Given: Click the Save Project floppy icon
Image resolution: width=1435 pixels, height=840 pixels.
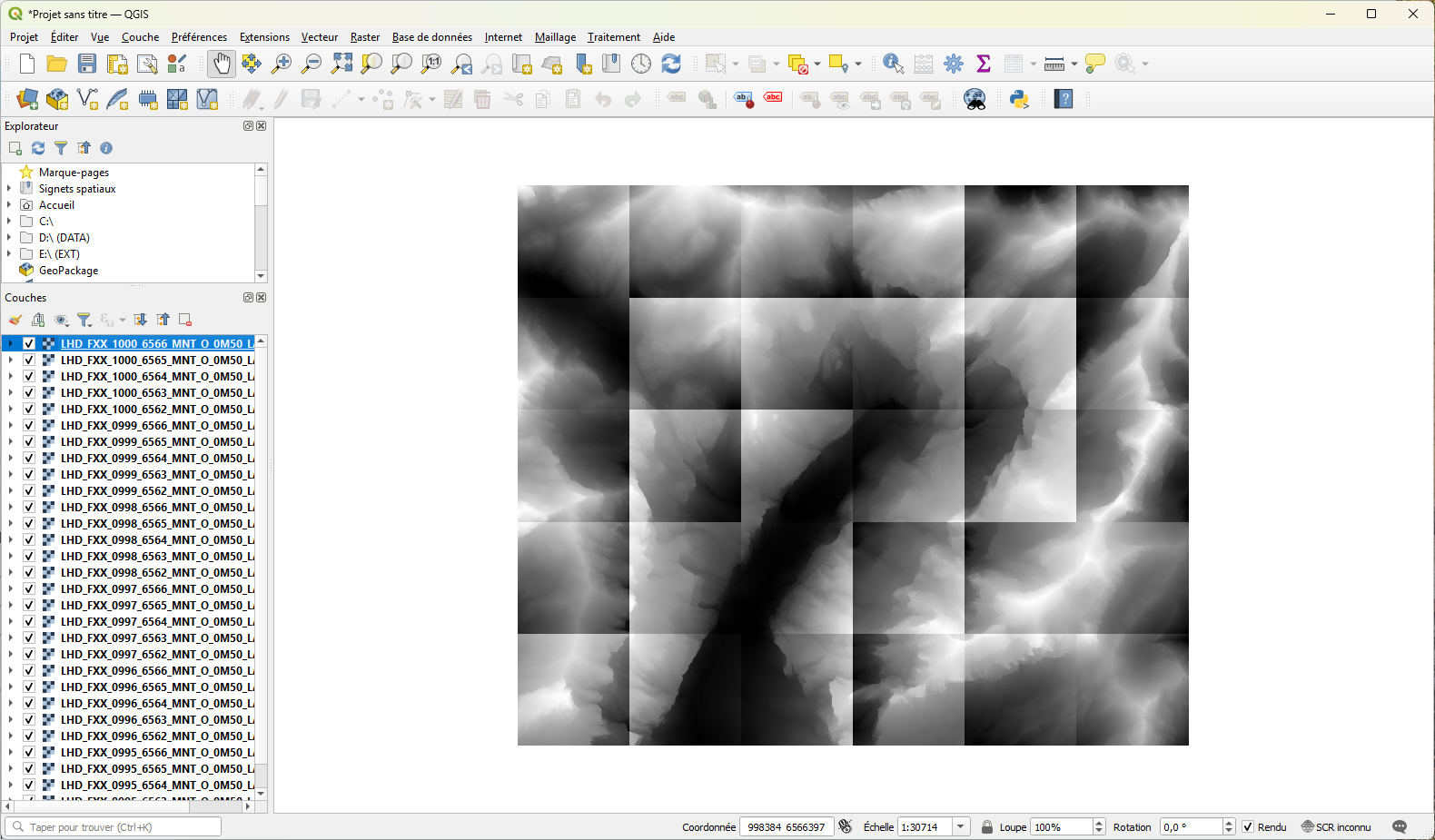Looking at the screenshot, I should (x=87, y=64).
